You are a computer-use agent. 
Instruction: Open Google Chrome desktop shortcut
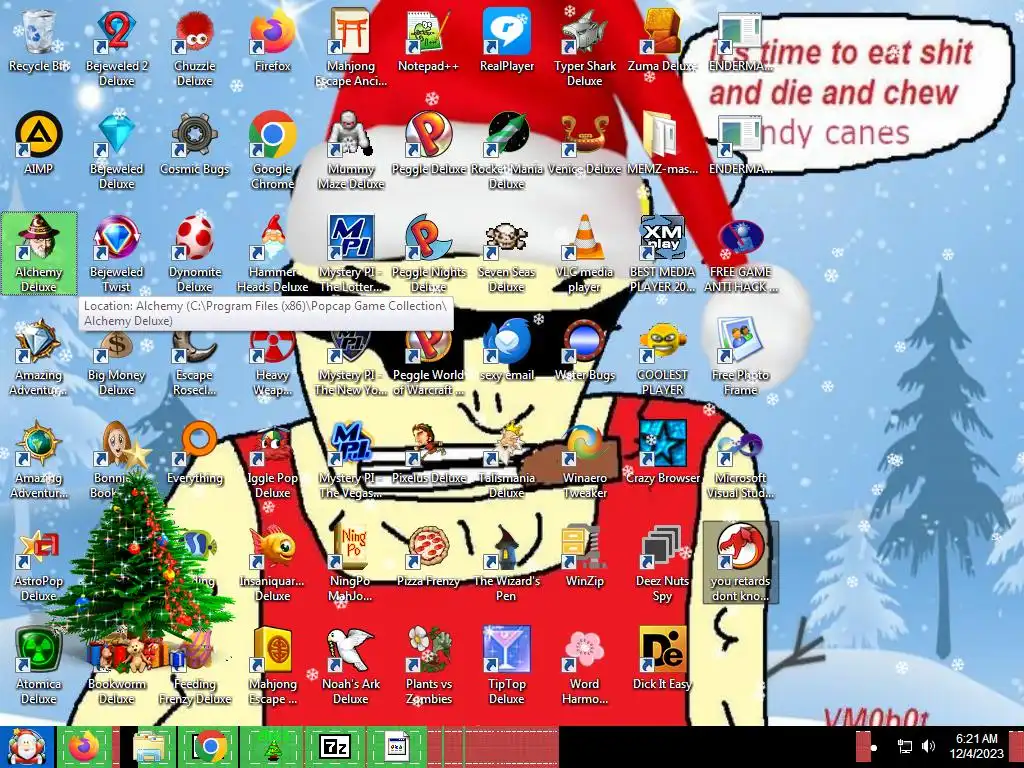click(x=272, y=150)
